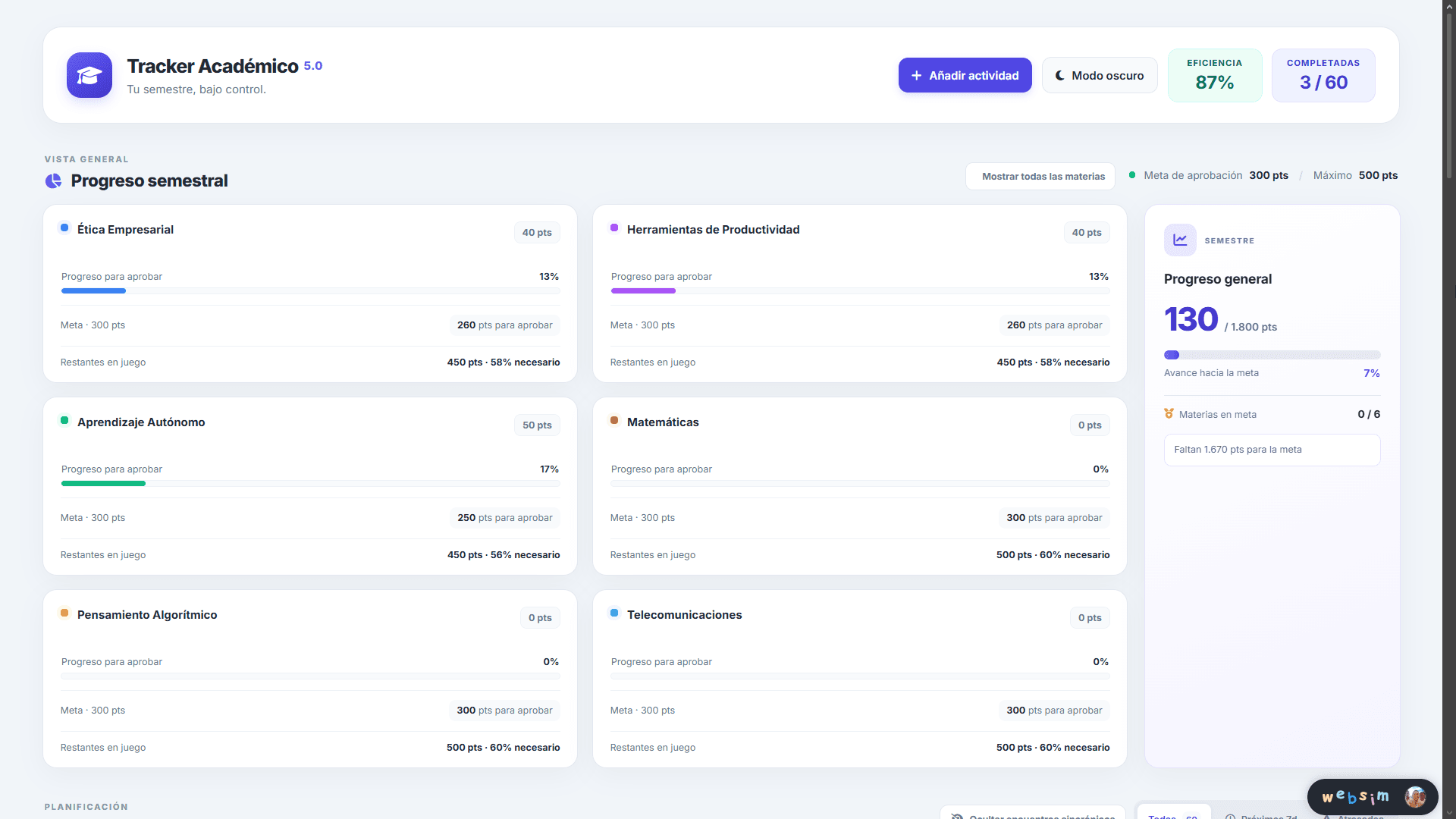Screen dimensions: 1456x819
Task: Click the websim user avatar
Action: coord(1415,797)
